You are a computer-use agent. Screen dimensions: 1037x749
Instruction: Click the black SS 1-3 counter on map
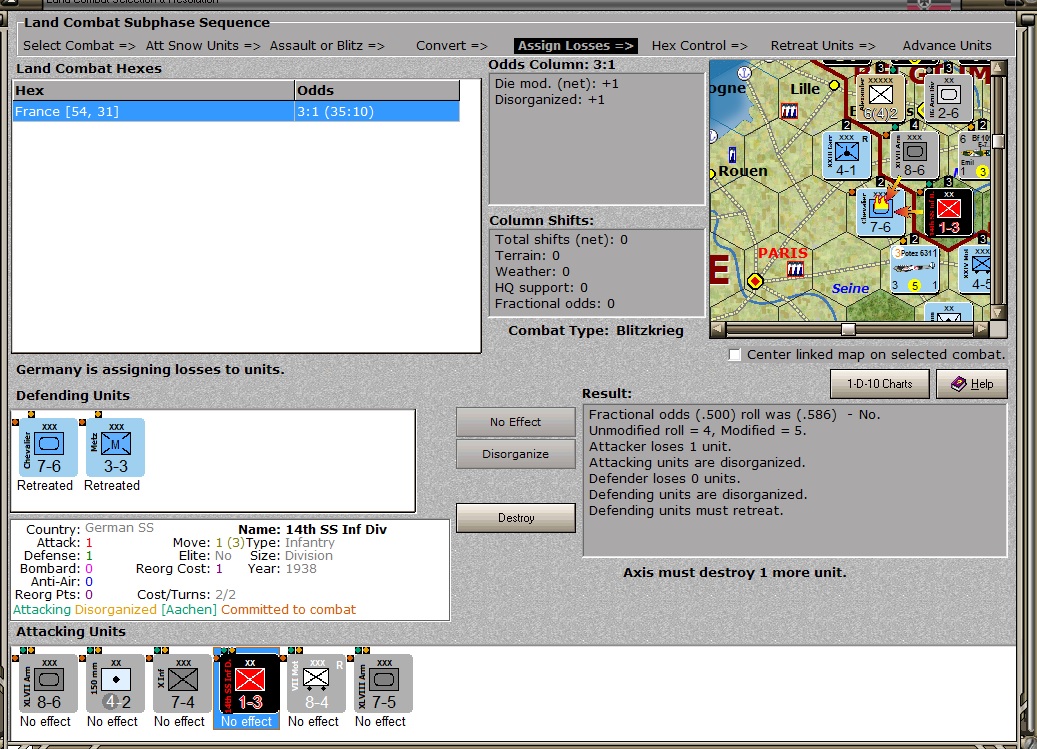pyautogui.click(x=948, y=212)
